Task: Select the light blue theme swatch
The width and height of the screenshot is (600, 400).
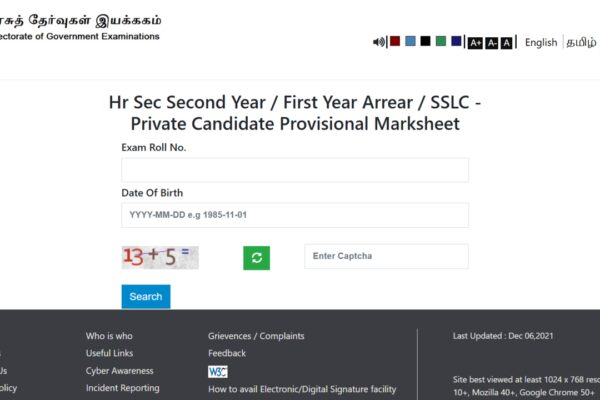Action: (410, 41)
